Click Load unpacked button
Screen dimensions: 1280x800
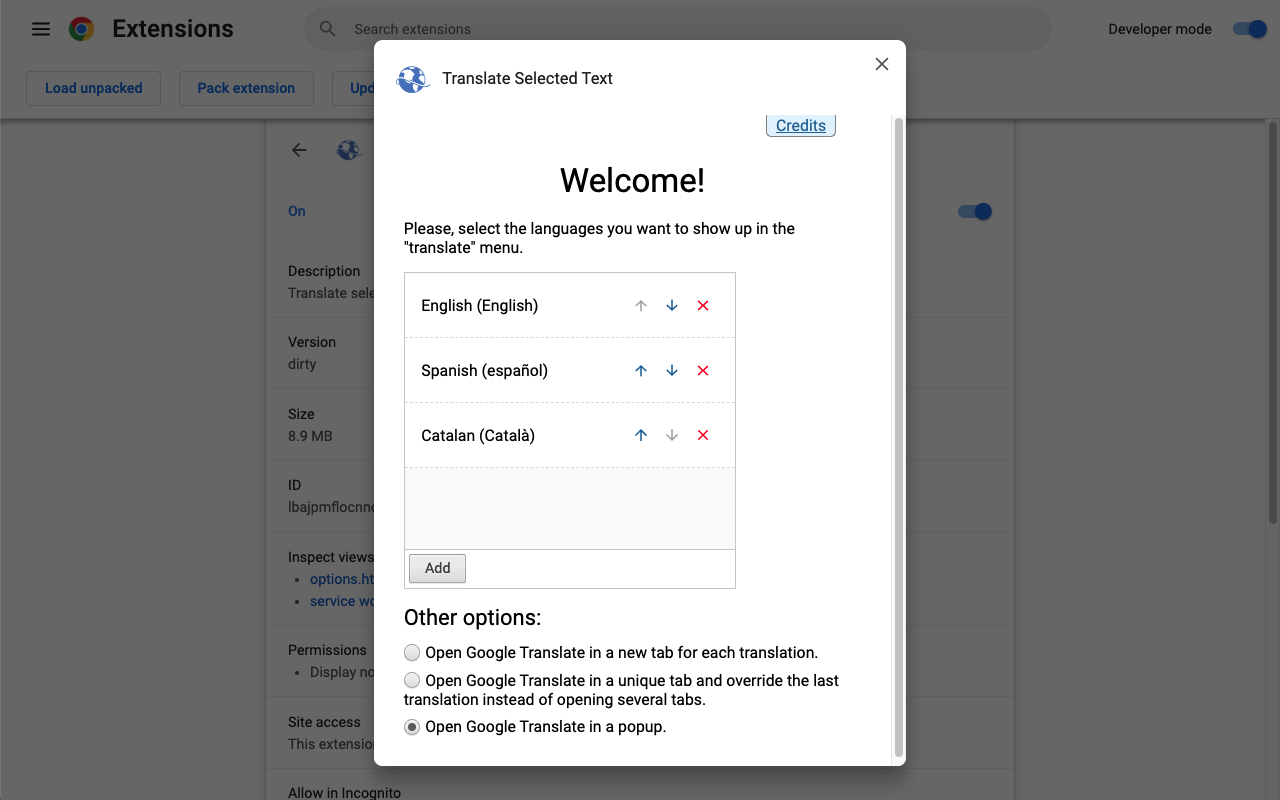pyautogui.click(x=94, y=88)
